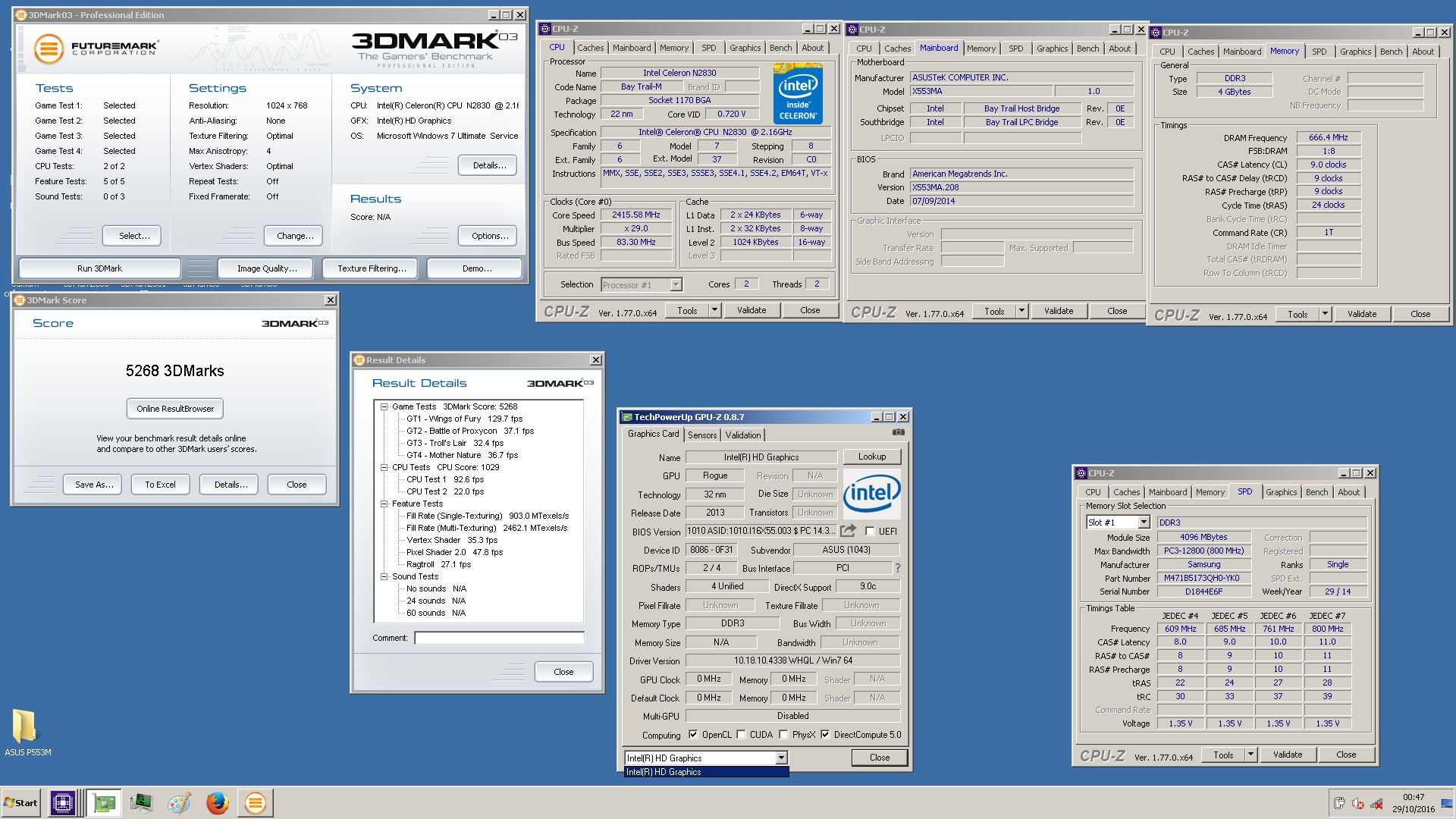The image size is (1456, 819).
Task: Click the Futuremark logo in 3DMark03 window
Action: [x=96, y=49]
